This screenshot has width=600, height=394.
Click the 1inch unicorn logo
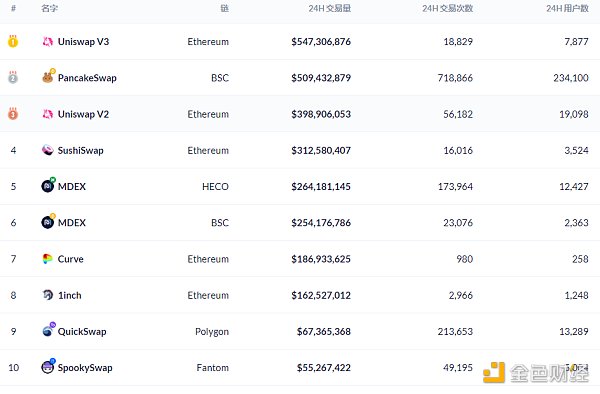47,295
